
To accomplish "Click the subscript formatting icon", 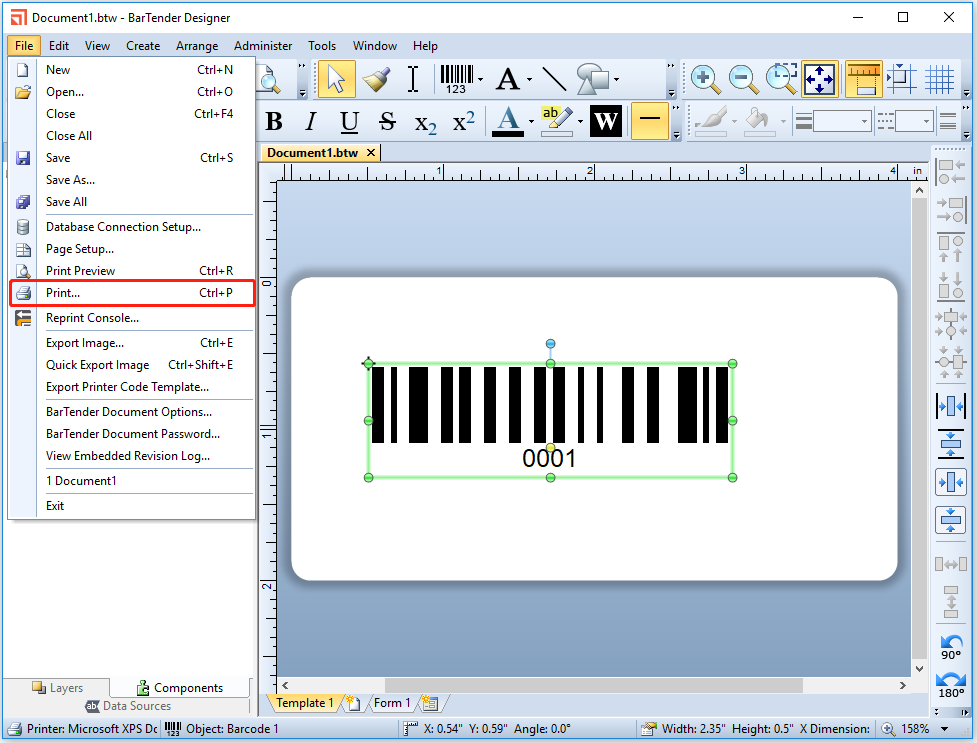I will 426,122.
